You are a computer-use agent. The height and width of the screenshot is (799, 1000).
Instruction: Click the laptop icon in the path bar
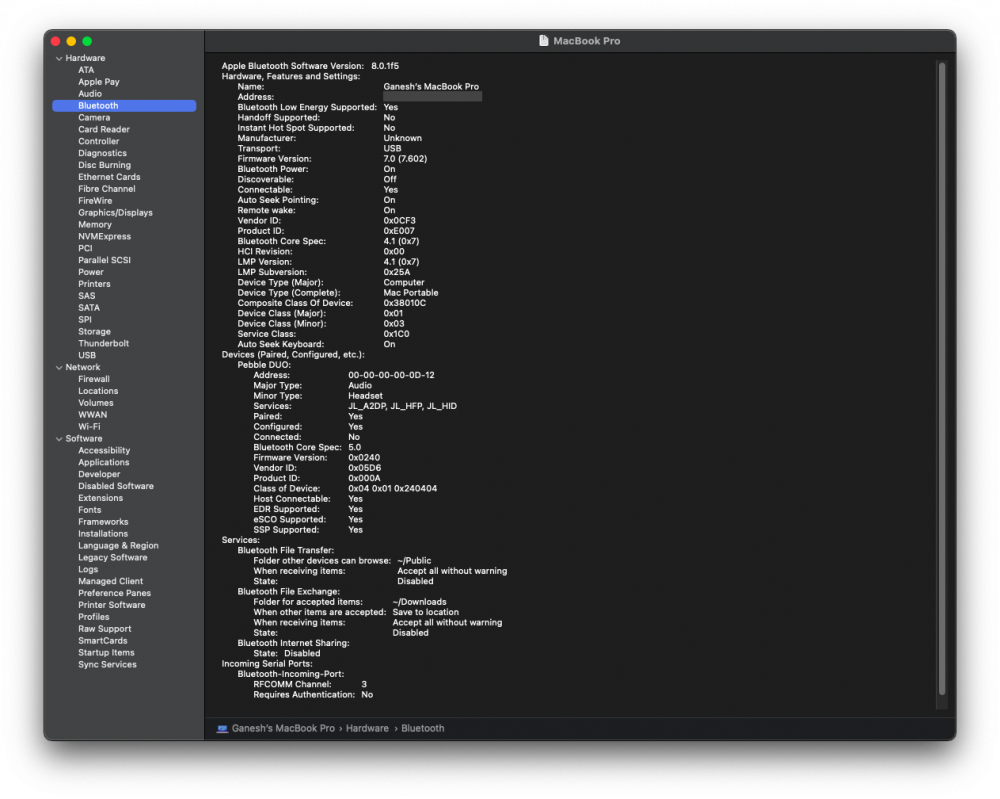222,729
